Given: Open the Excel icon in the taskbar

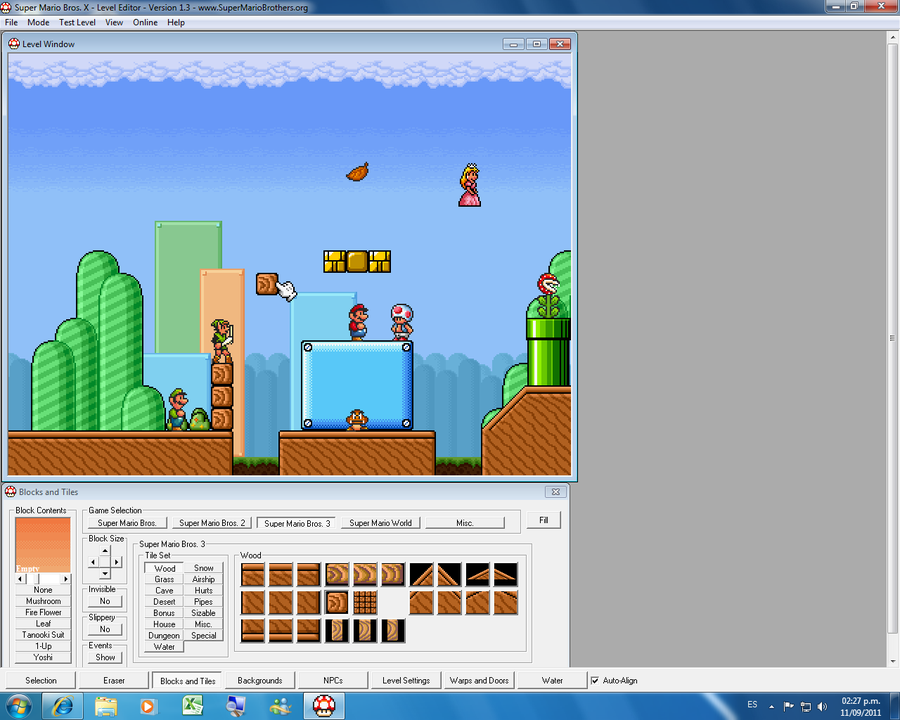Looking at the screenshot, I should pyautogui.click(x=193, y=706).
